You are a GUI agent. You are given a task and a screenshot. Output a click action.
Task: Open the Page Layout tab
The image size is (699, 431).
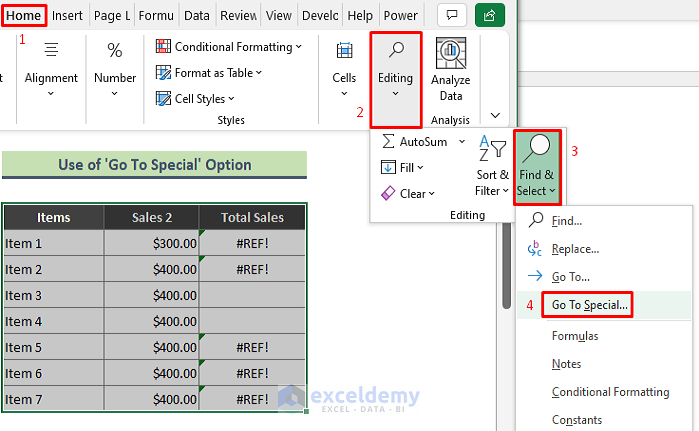coord(111,16)
